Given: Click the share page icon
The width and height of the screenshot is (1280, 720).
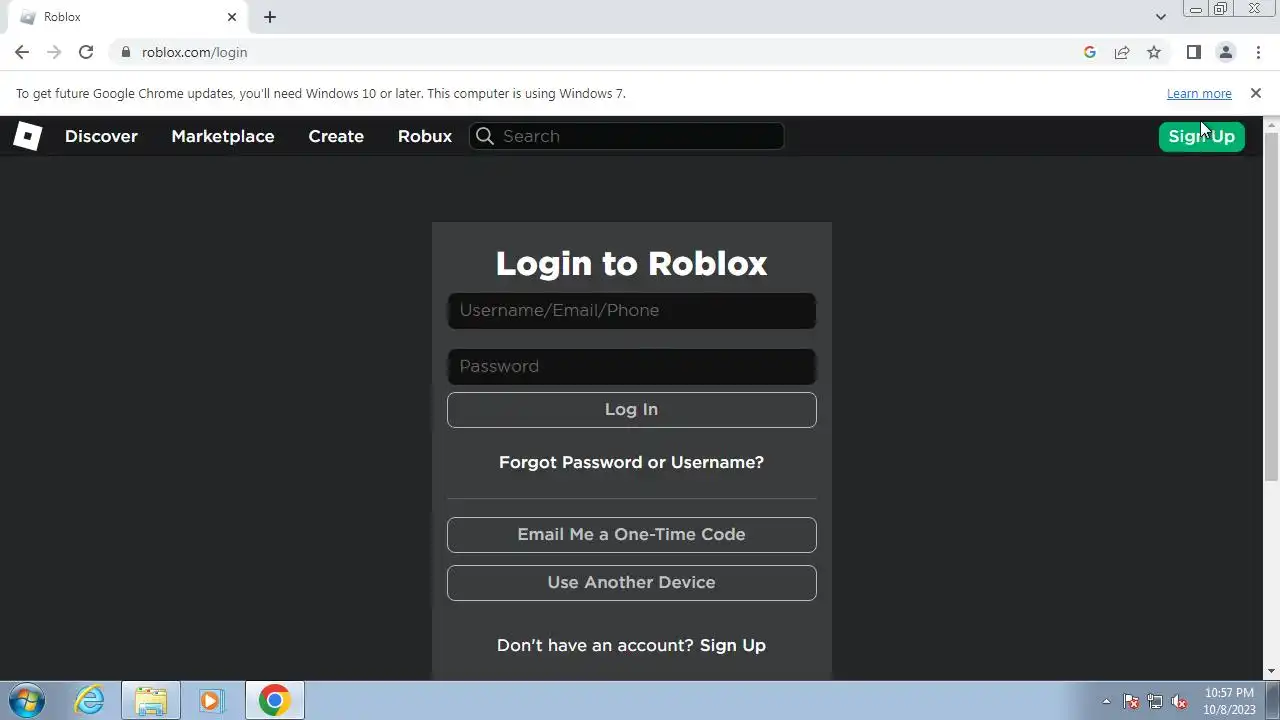Looking at the screenshot, I should [1122, 52].
